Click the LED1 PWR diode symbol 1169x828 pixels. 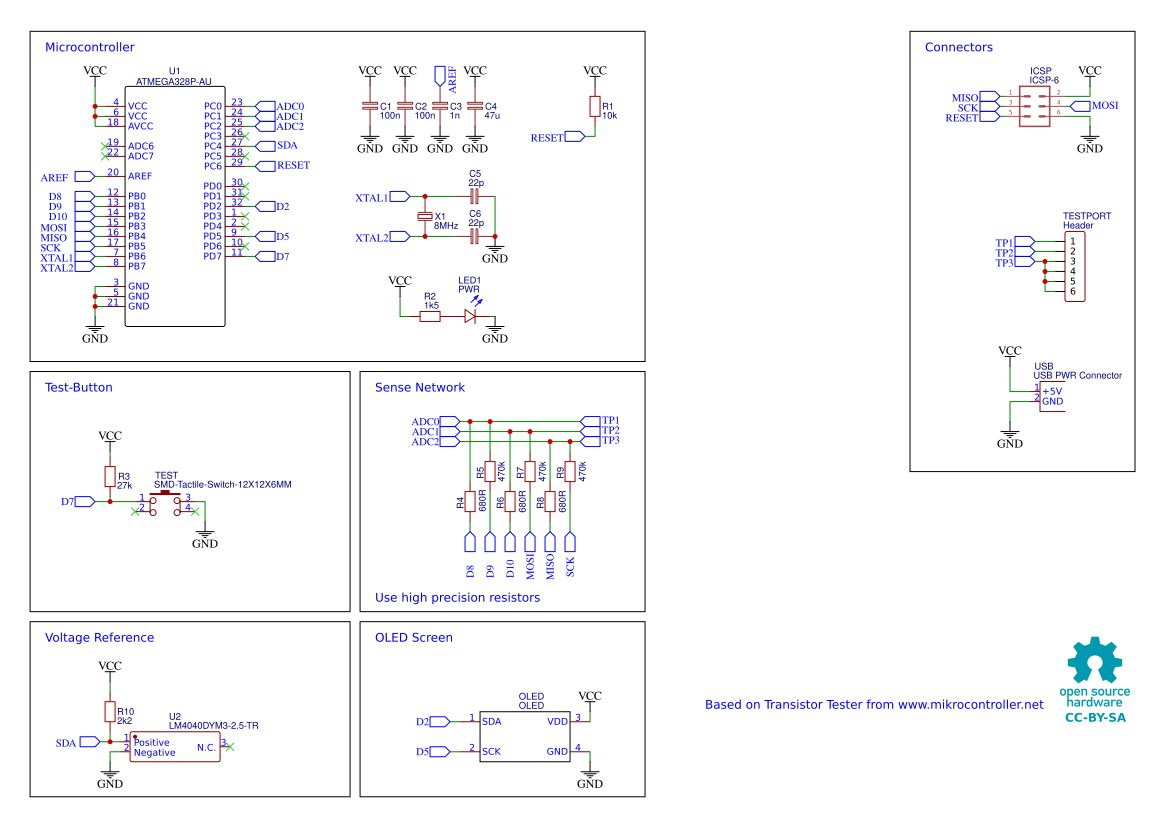point(470,316)
